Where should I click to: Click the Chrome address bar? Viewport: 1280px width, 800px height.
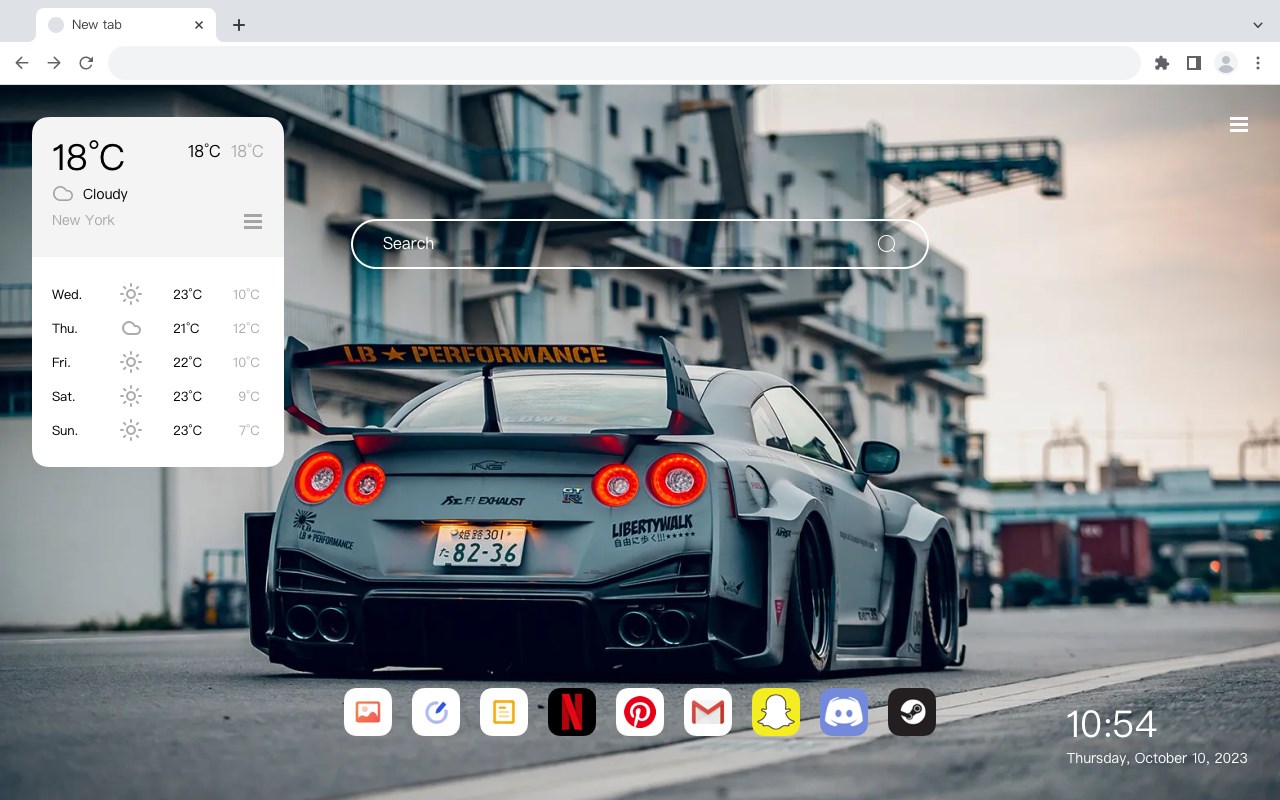point(624,63)
